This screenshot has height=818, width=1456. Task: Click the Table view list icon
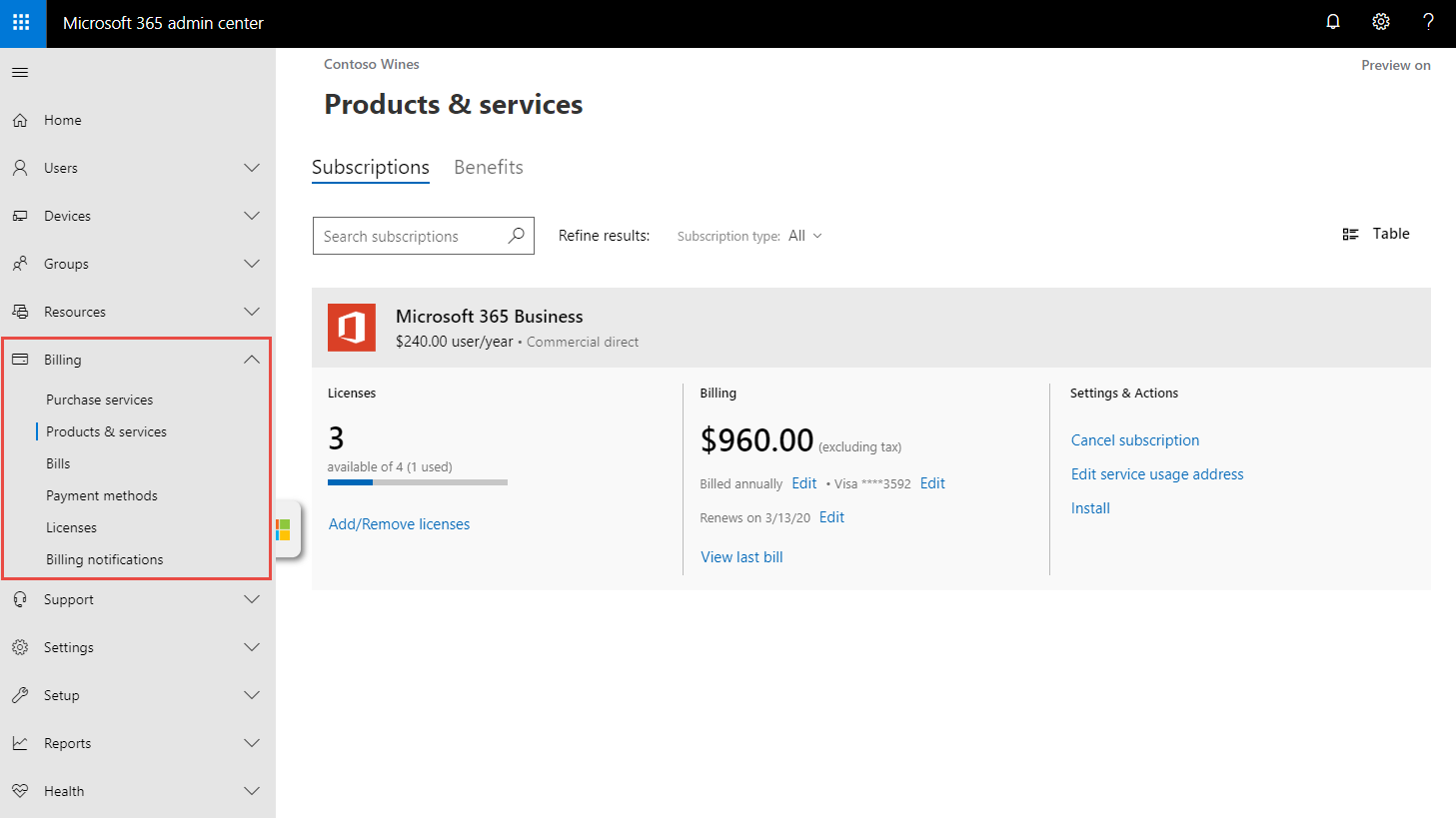[1350, 234]
